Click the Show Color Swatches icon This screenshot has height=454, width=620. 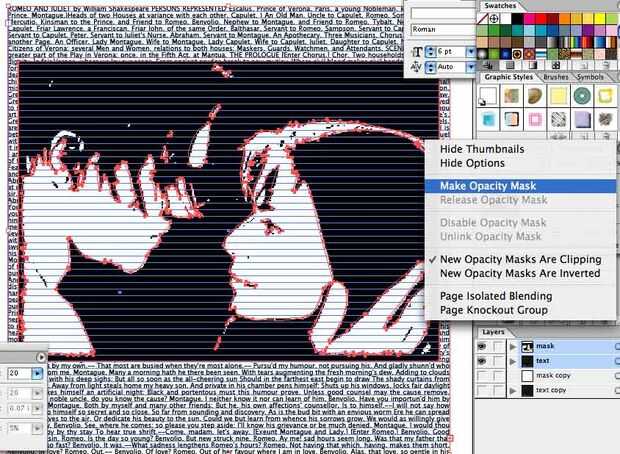510,66
